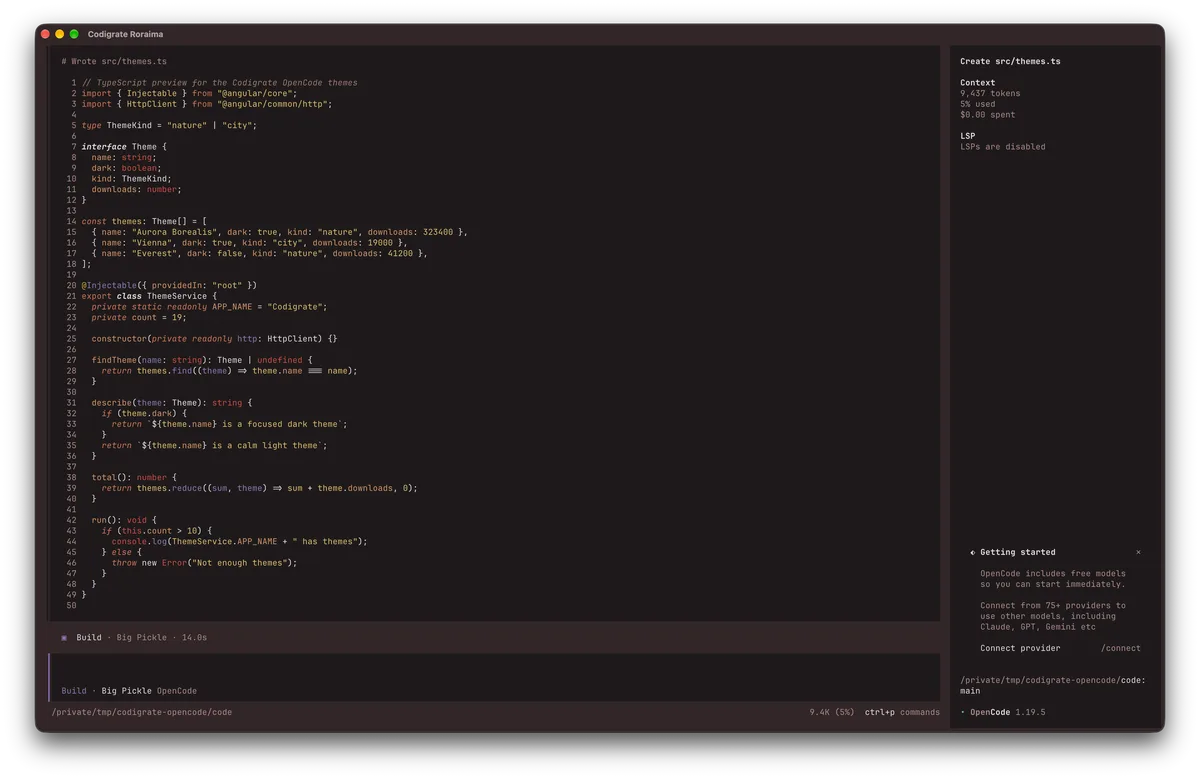
Task: Click the '$0.00 spent' value
Action: click(988, 114)
